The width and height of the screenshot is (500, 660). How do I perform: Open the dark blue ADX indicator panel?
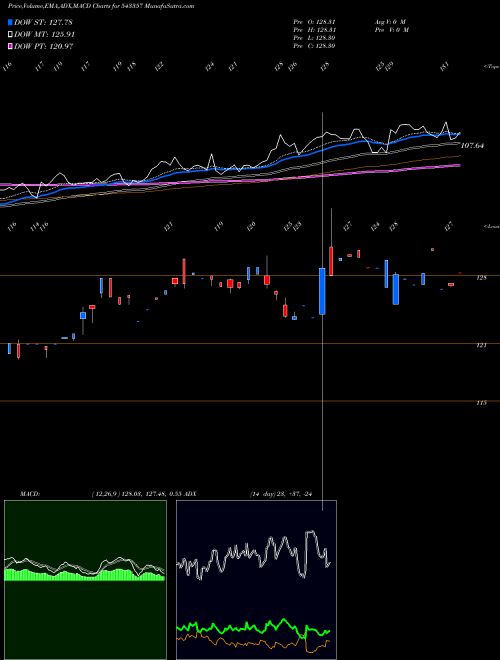pyautogui.click(x=256, y=580)
